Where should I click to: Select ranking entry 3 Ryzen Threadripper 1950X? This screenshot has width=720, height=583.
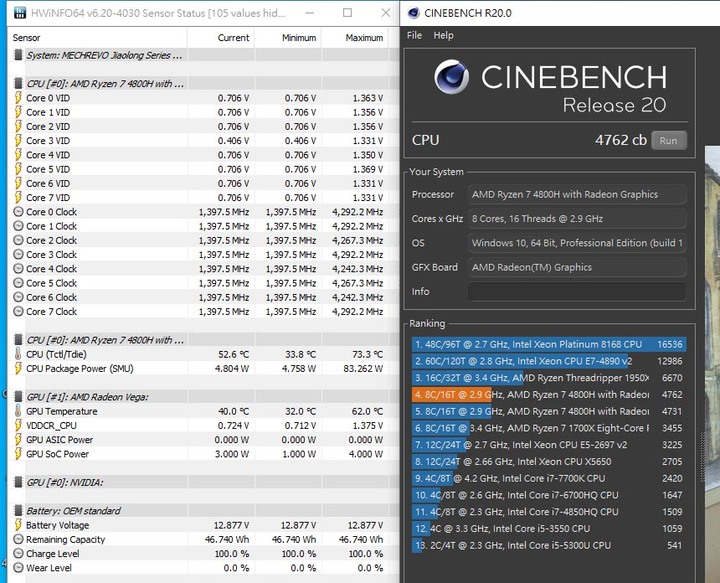click(x=549, y=378)
